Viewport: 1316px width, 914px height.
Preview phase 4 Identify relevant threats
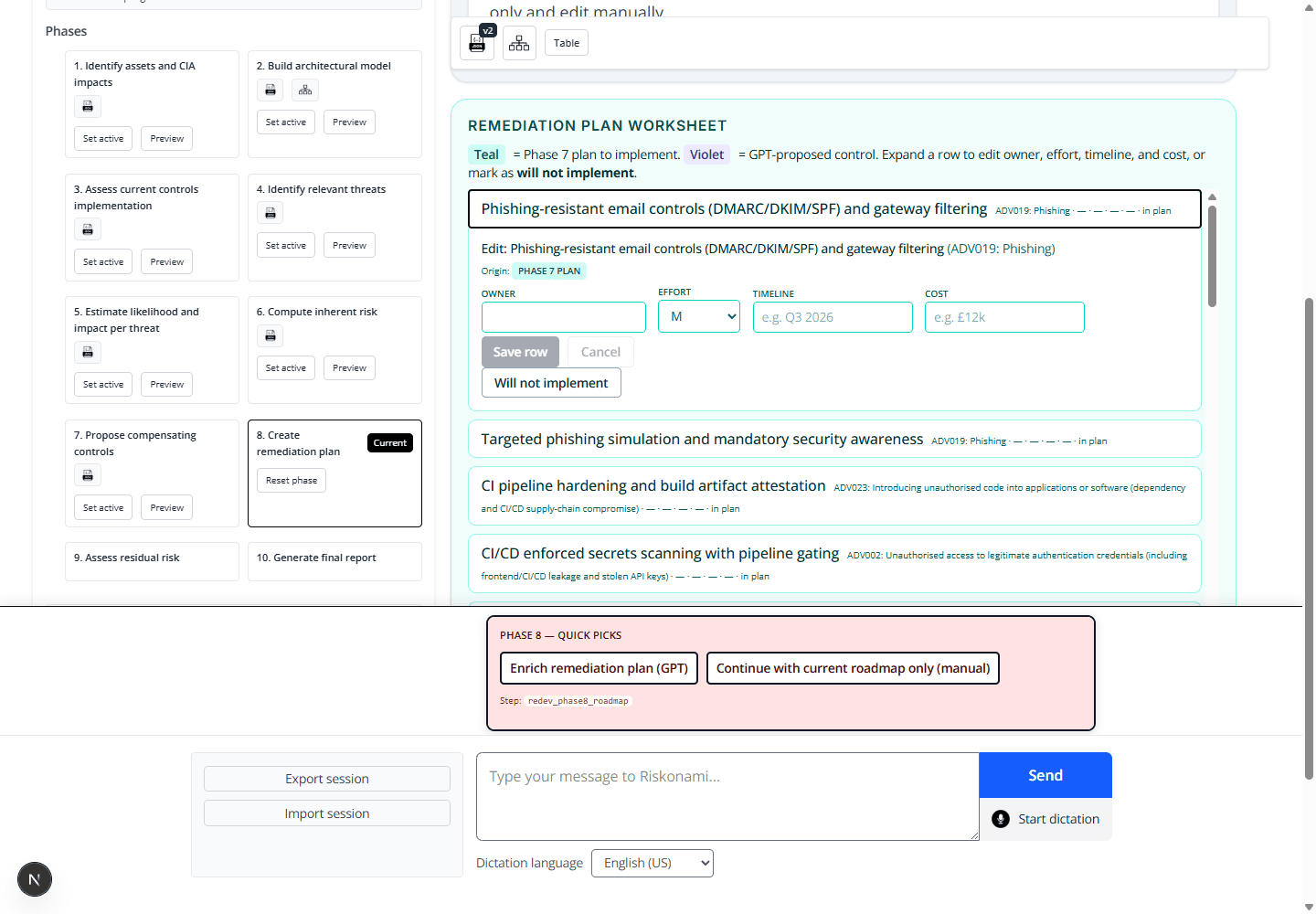pos(350,246)
